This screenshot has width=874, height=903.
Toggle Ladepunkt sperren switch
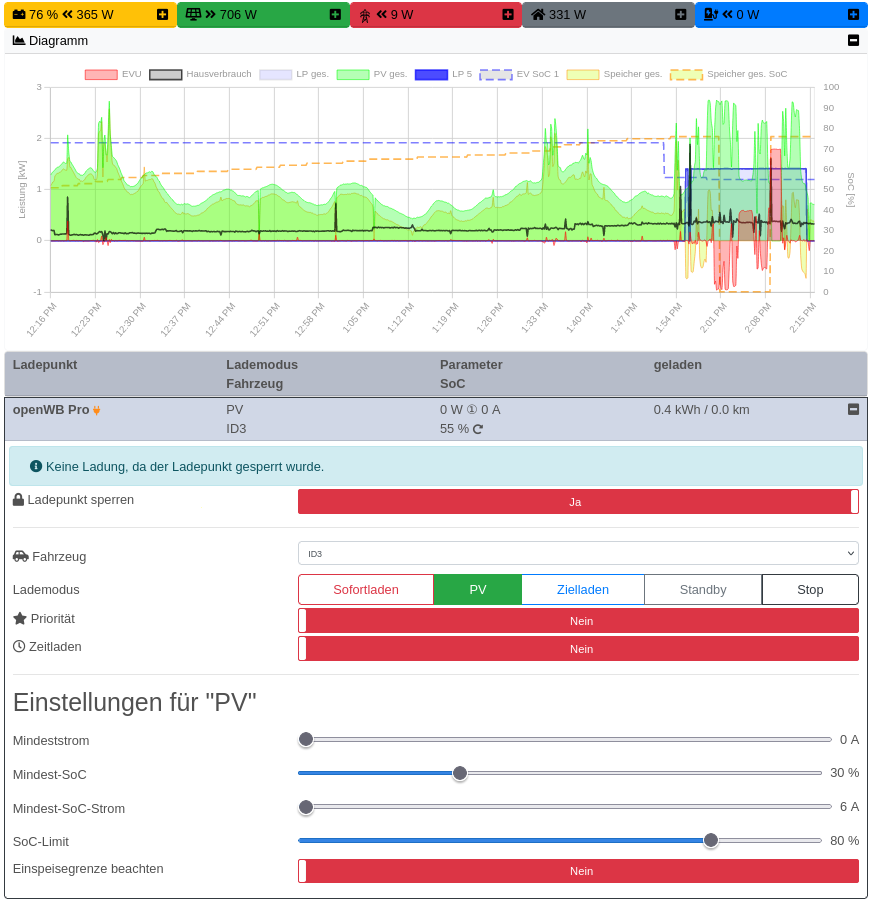578,502
